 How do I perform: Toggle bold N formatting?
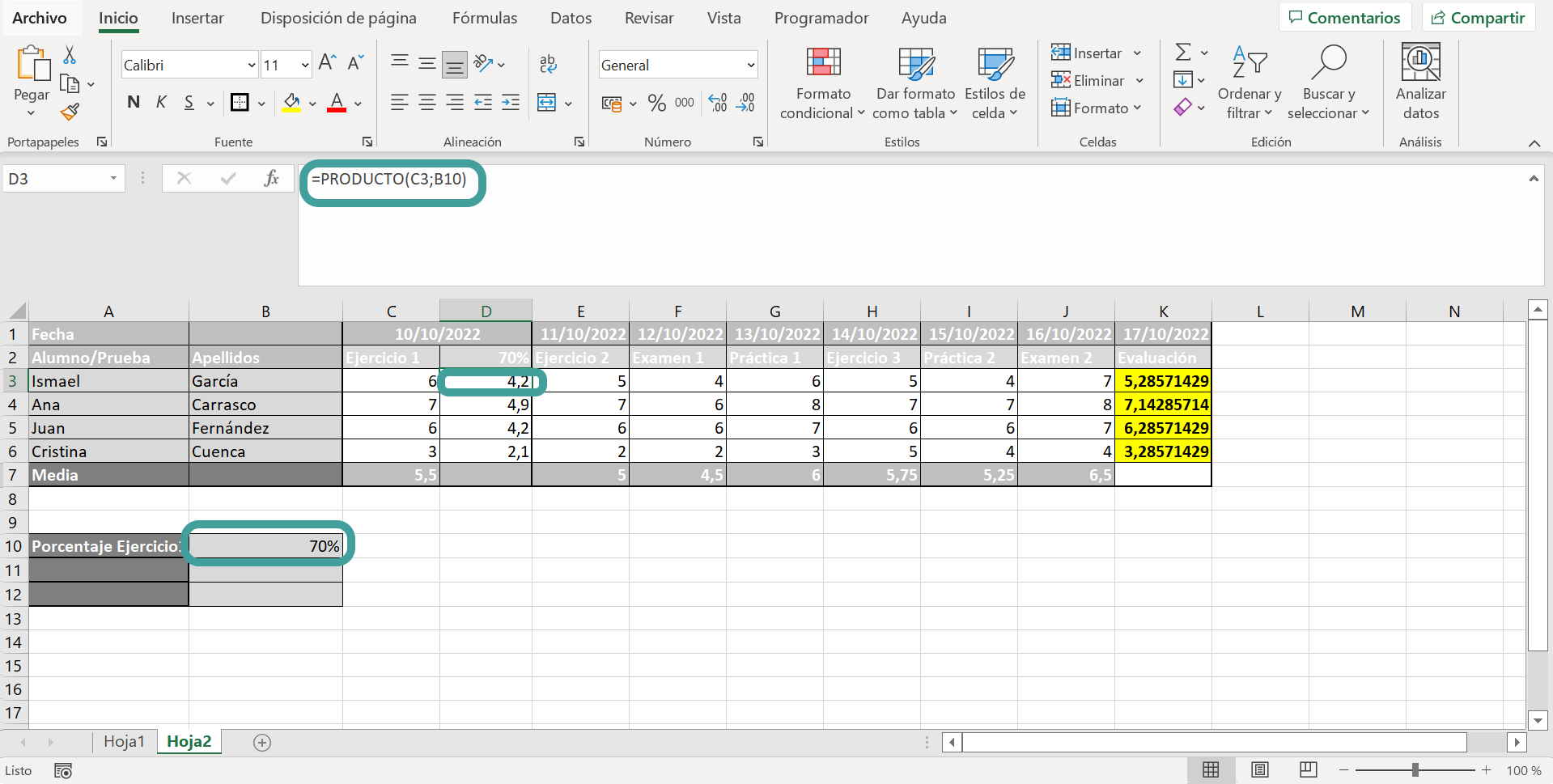134,102
